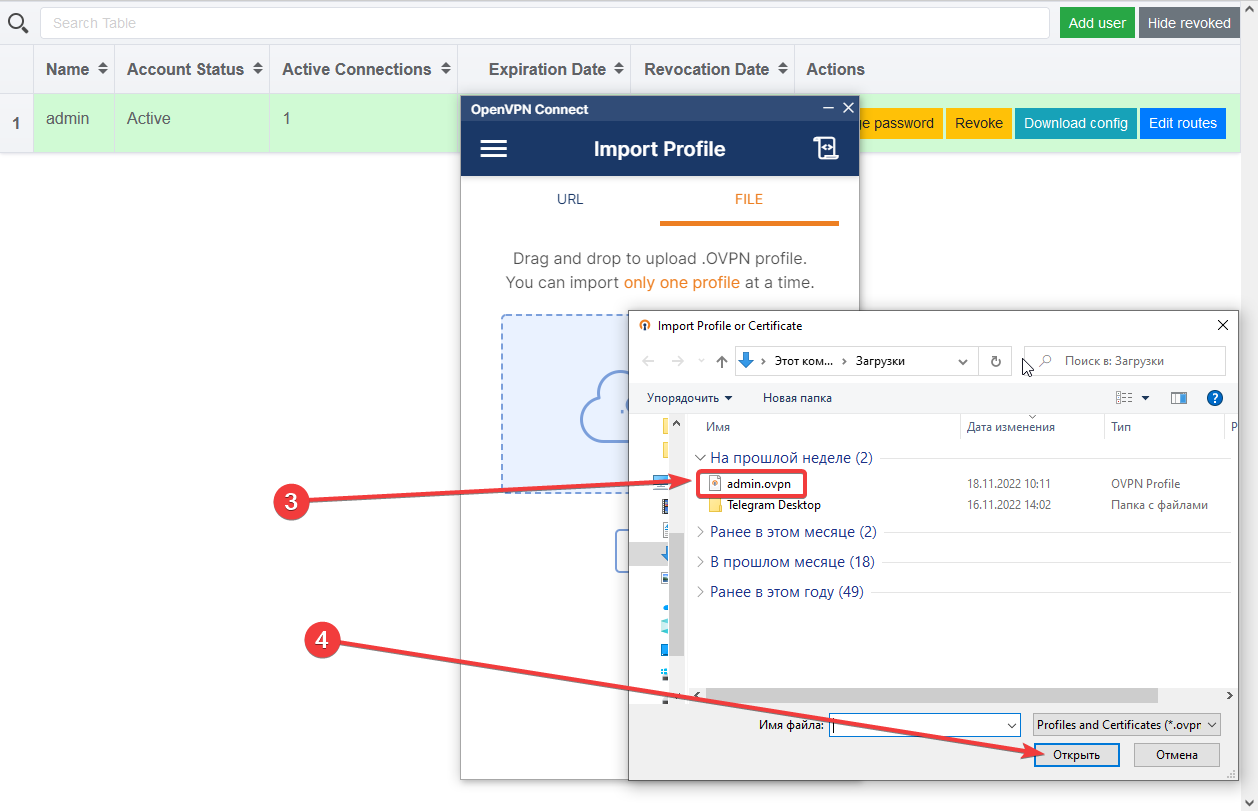Select the admin.ovpn file name

tap(759, 484)
